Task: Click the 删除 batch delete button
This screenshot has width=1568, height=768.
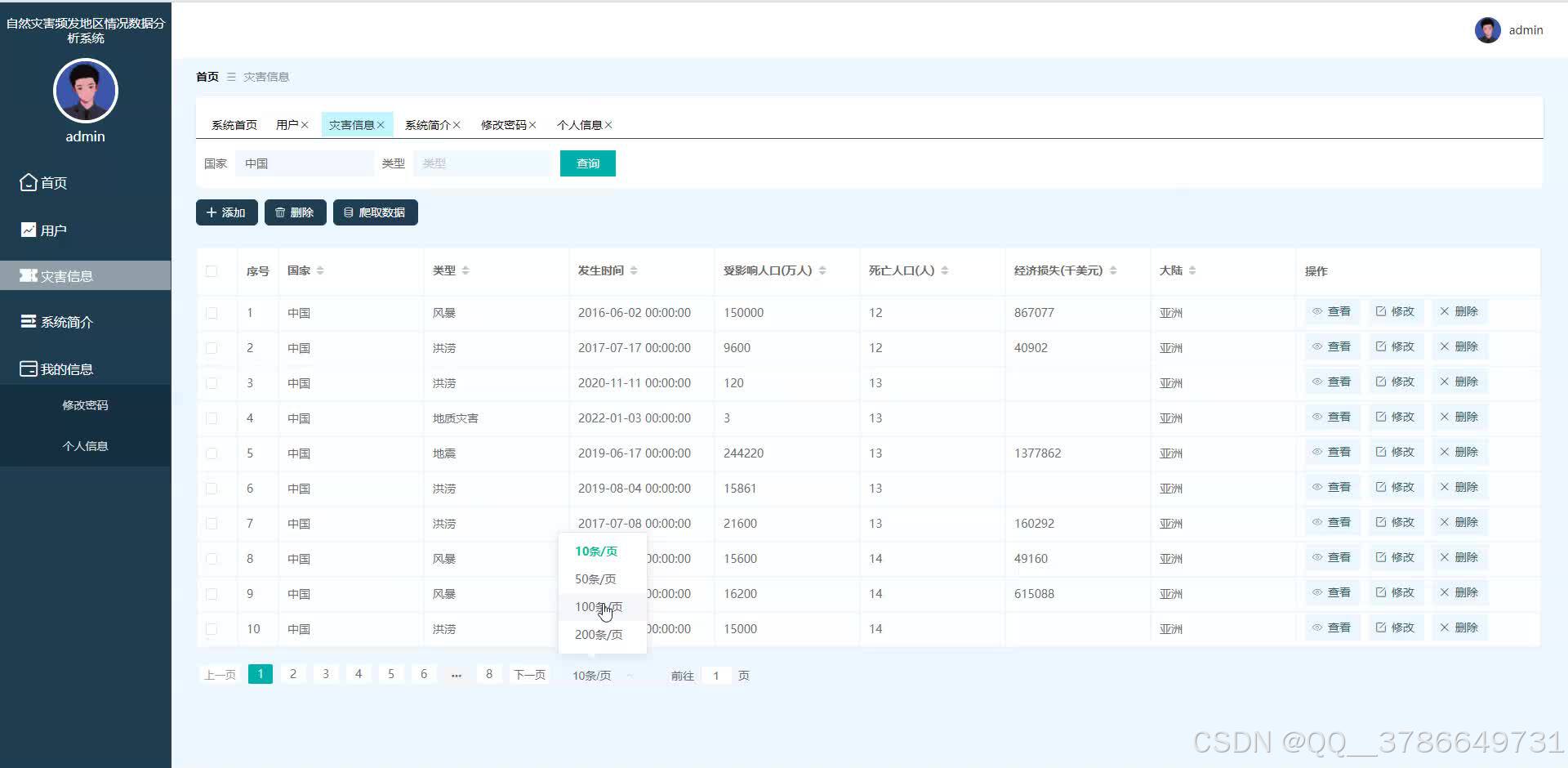Action: pos(296,212)
